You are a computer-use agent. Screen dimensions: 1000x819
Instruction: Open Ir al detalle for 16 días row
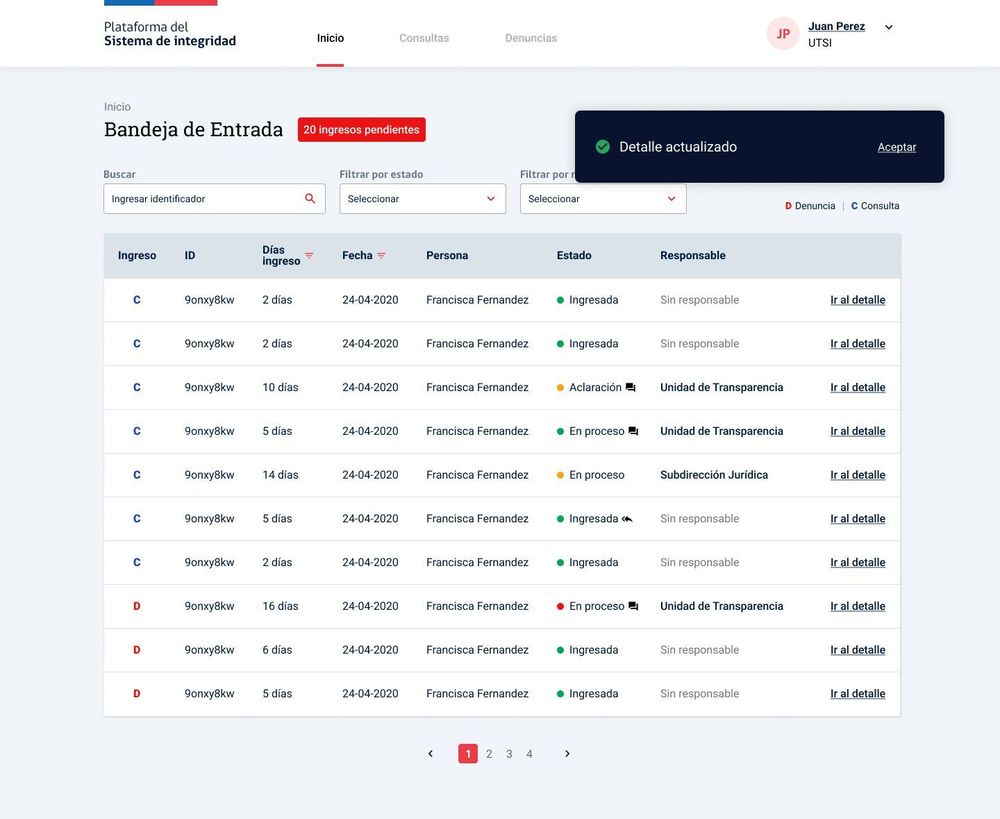pos(857,606)
